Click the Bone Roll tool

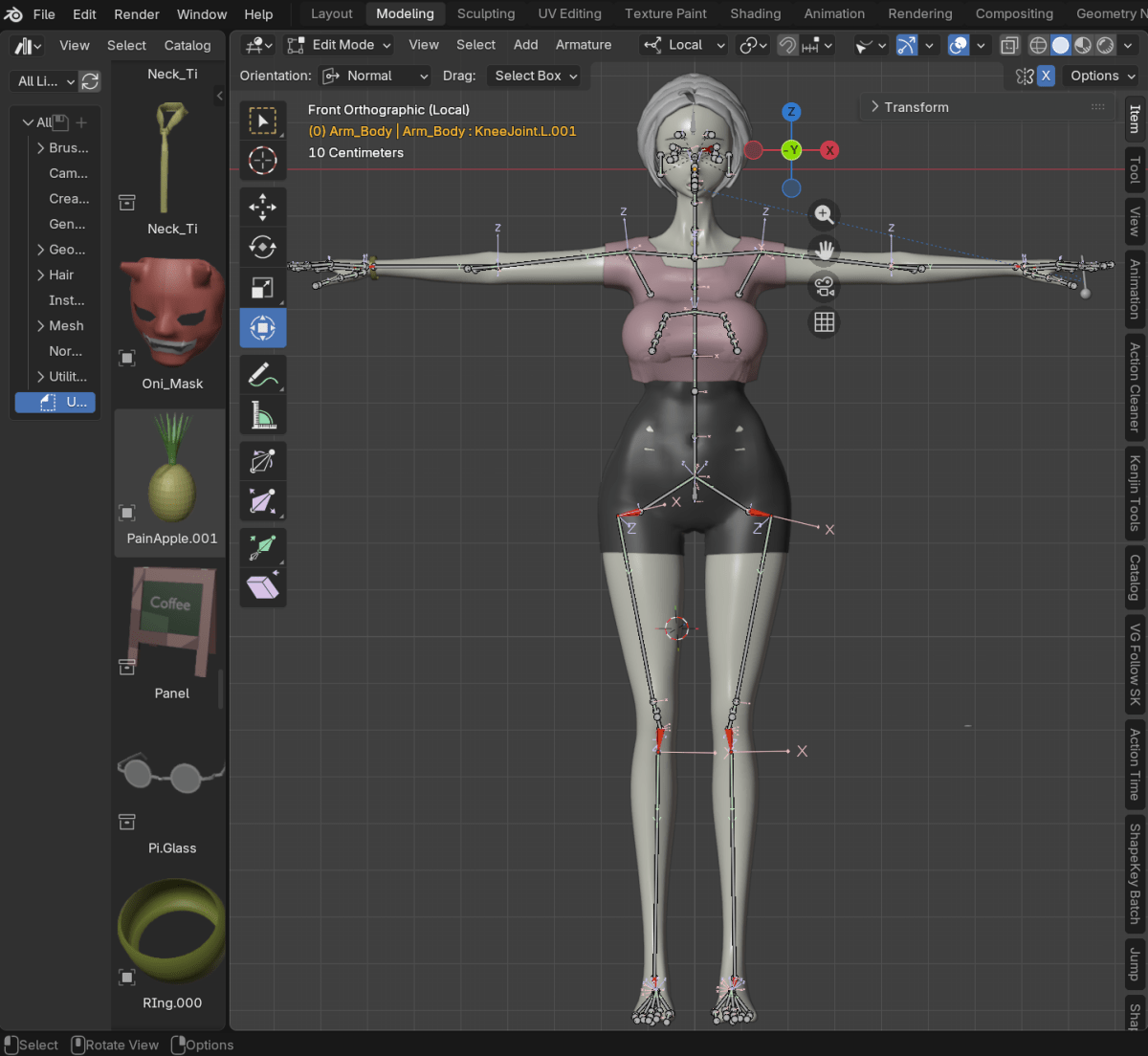click(x=262, y=461)
